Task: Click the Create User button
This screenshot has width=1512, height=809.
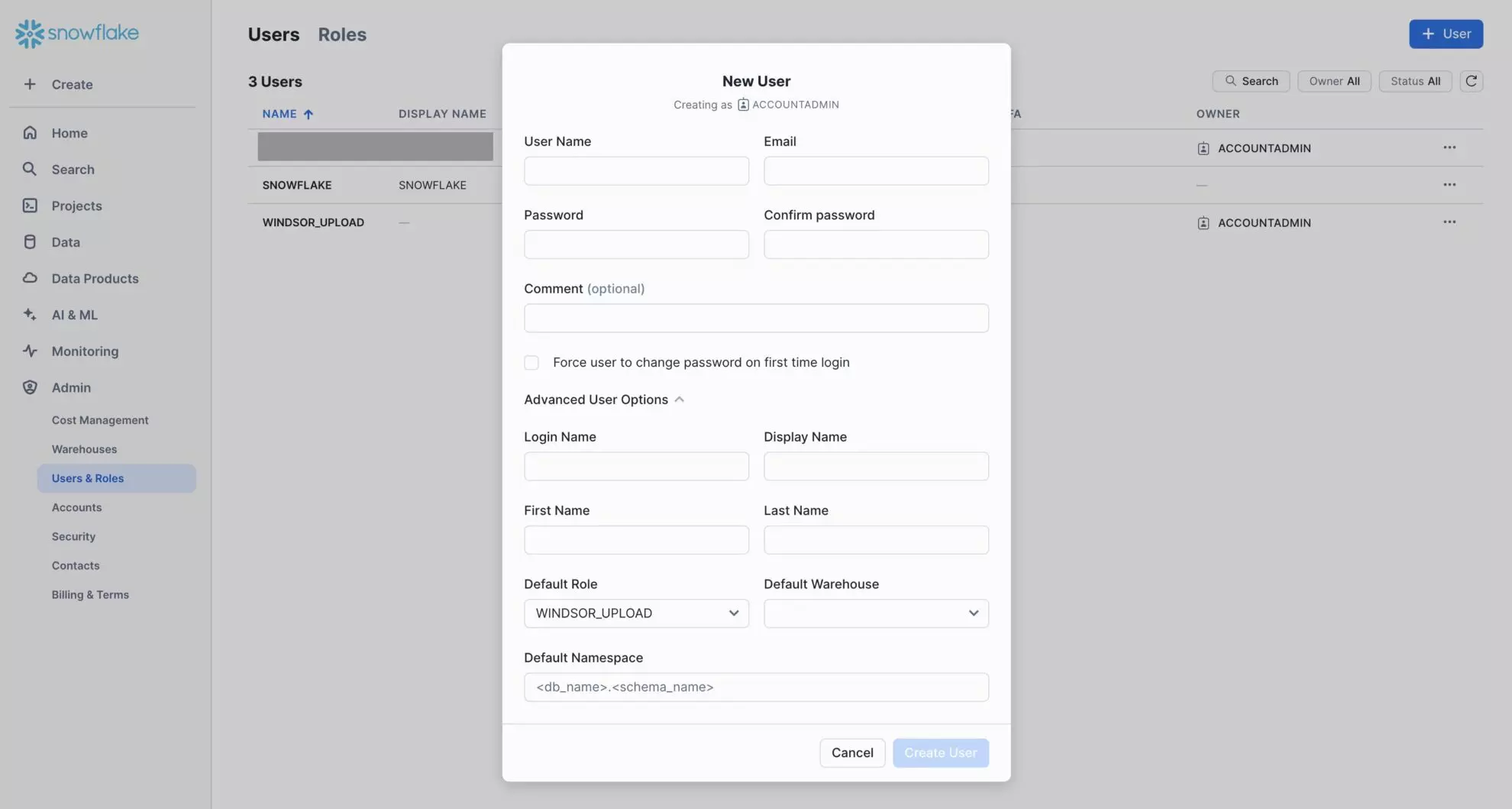Action: pos(941,753)
